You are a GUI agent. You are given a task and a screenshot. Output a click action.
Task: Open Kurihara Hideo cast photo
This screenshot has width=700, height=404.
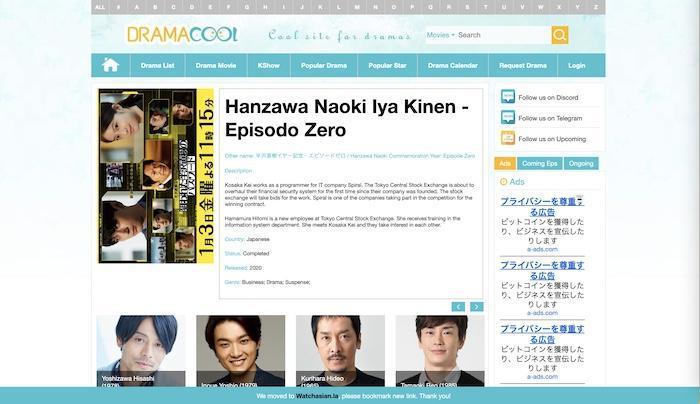(x=340, y=351)
